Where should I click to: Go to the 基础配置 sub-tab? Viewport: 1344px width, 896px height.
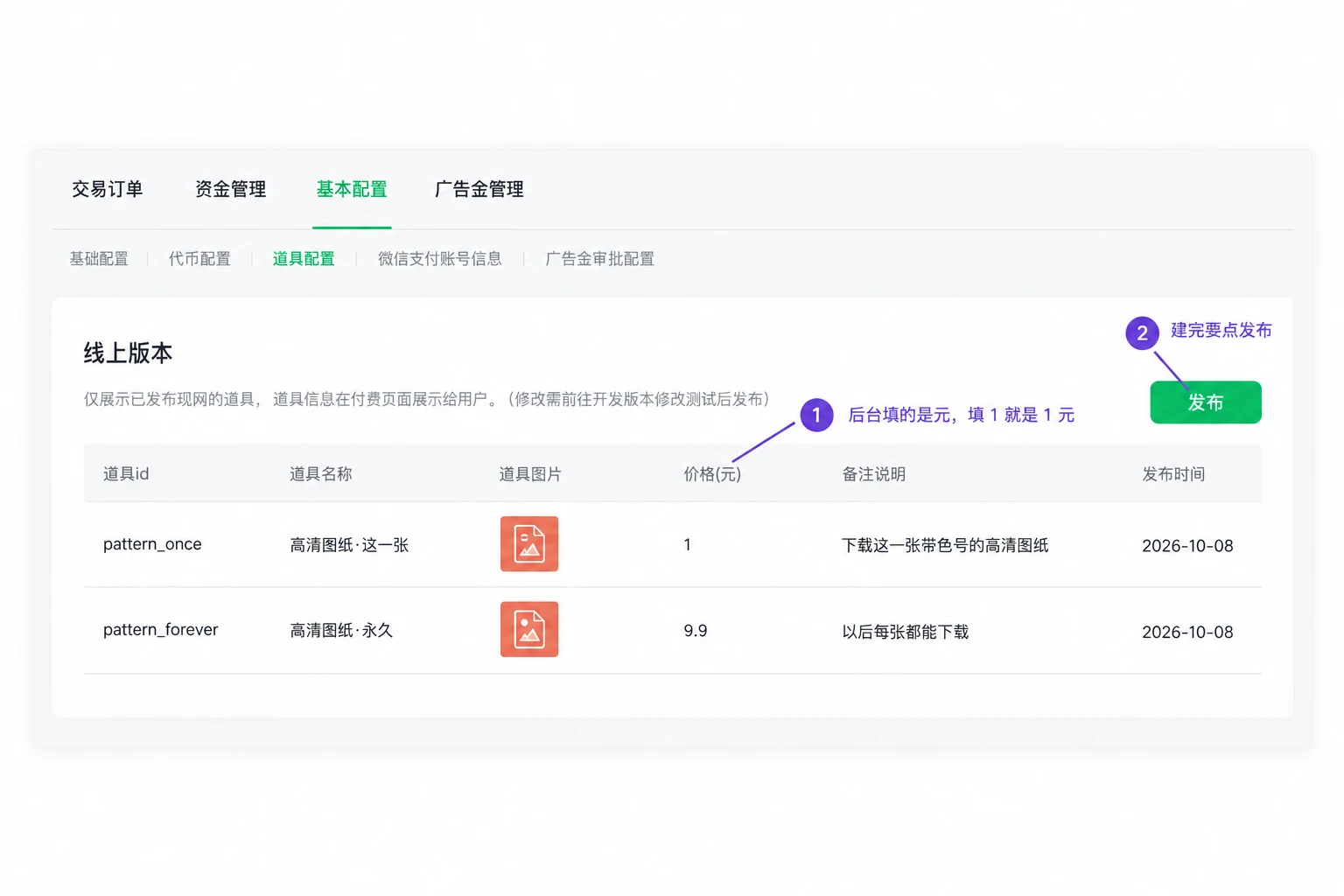point(99,259)
